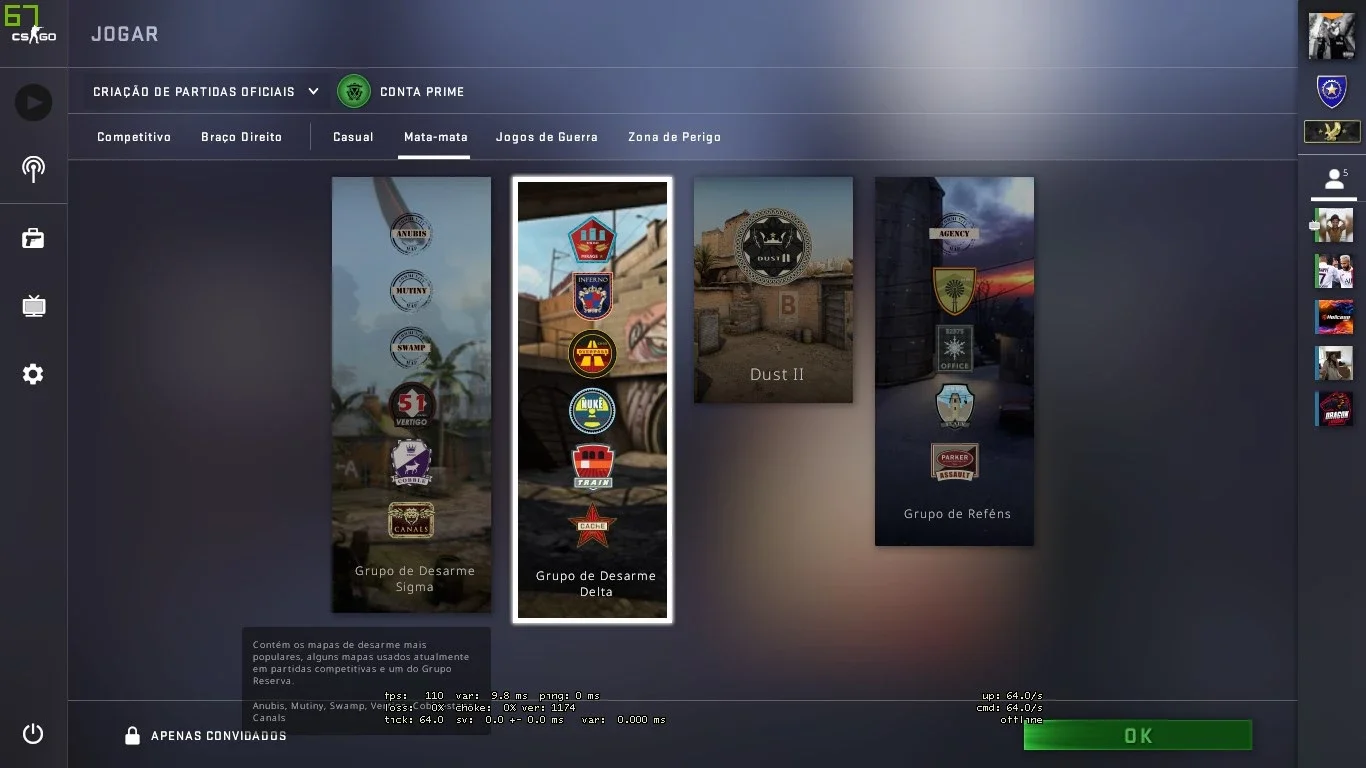Select the Dust II card title

pyautogui.click(x=777, y=375)
